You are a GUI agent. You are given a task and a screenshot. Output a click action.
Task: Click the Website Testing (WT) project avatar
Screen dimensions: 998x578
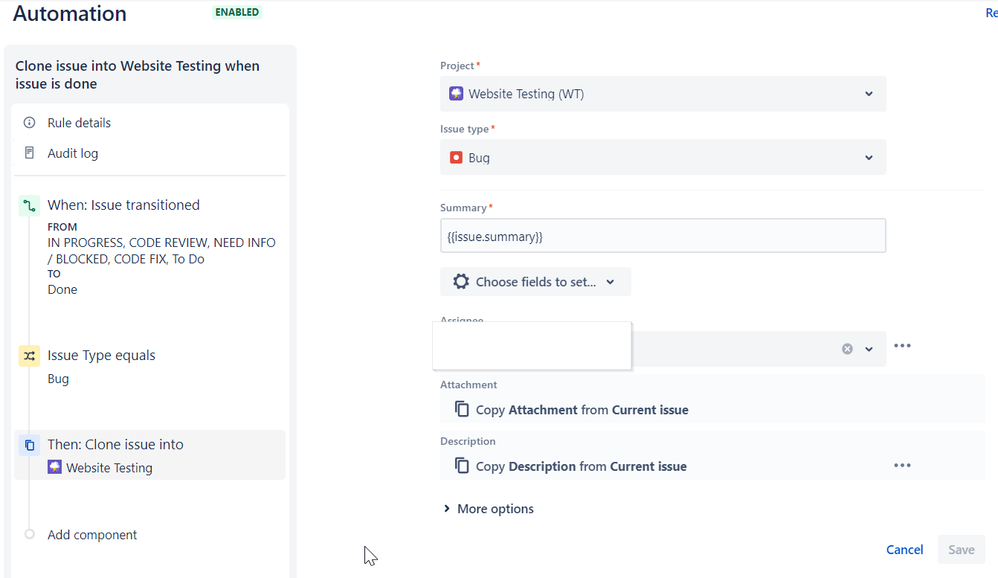pos(456,94)
